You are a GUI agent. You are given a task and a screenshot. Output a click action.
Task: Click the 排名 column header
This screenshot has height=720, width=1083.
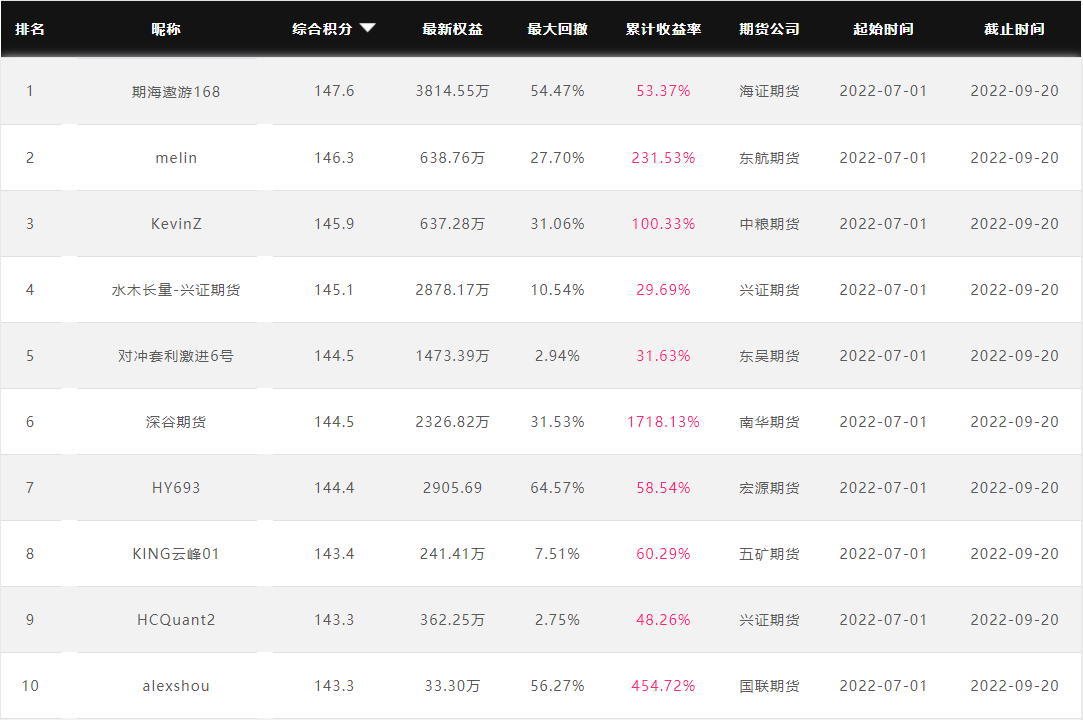pyautogui.click(x=30, y=29)
